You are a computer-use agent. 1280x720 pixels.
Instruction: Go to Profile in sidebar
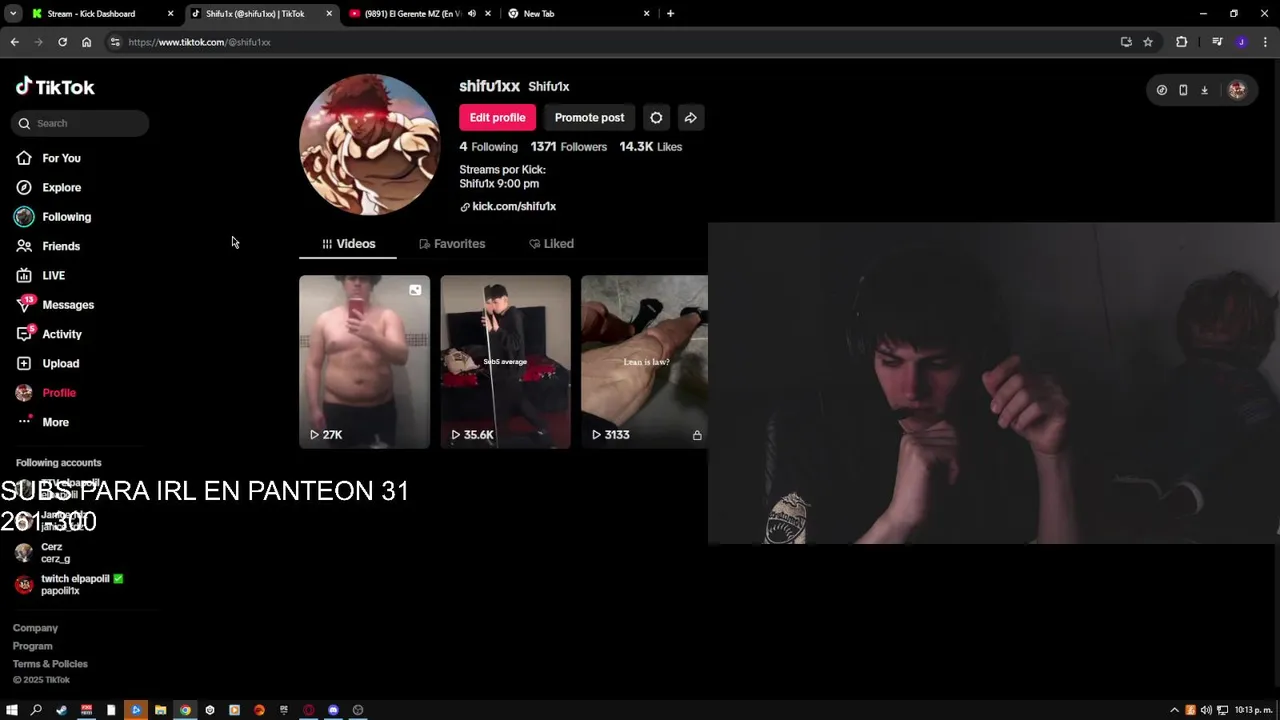[45, 393]
